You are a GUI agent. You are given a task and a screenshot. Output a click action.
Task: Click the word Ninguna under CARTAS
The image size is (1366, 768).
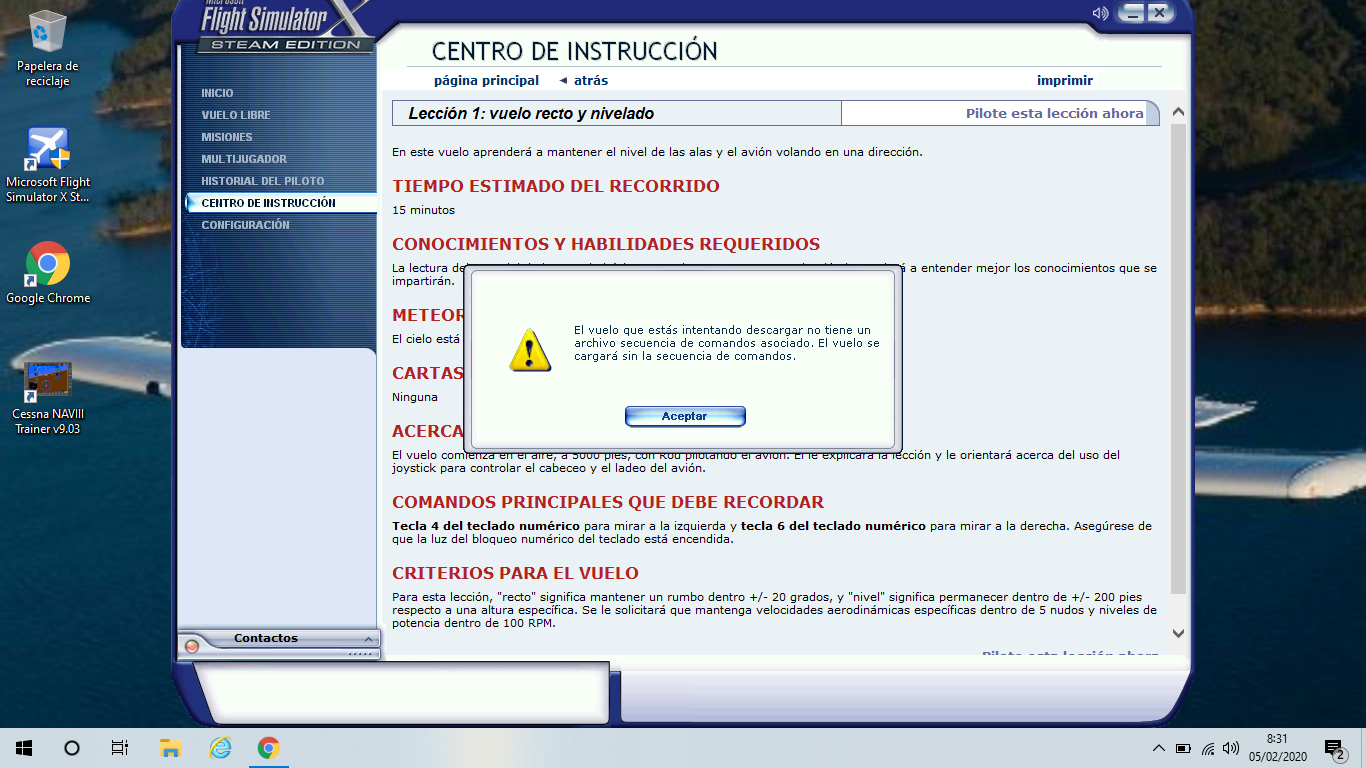tap(415, 397)
